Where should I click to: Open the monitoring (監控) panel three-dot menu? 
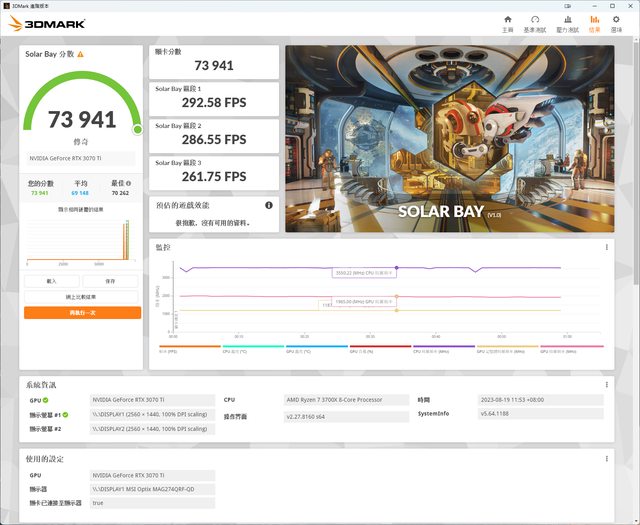pyautogui.click(x=606, y=247)
